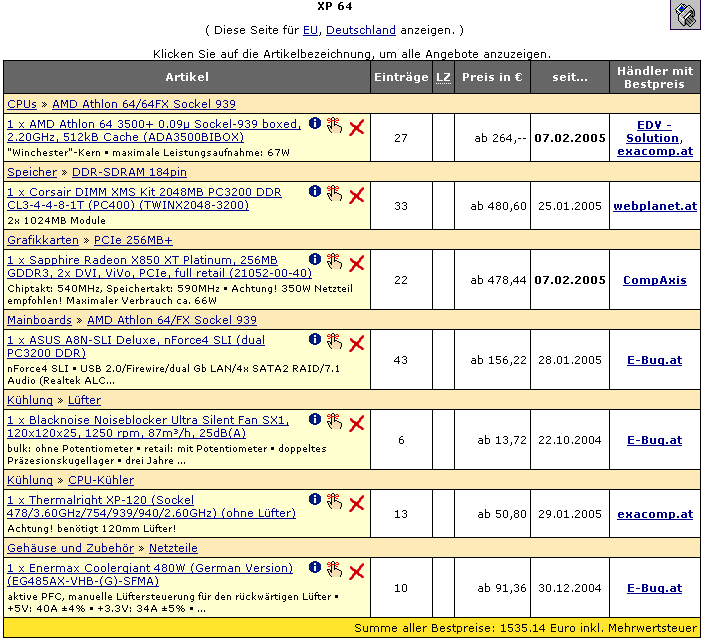The image size is (704, 641).
Task: Open AMD Athlon 64/64FX Sockel 939 CPU category
Action: [144, 104]
